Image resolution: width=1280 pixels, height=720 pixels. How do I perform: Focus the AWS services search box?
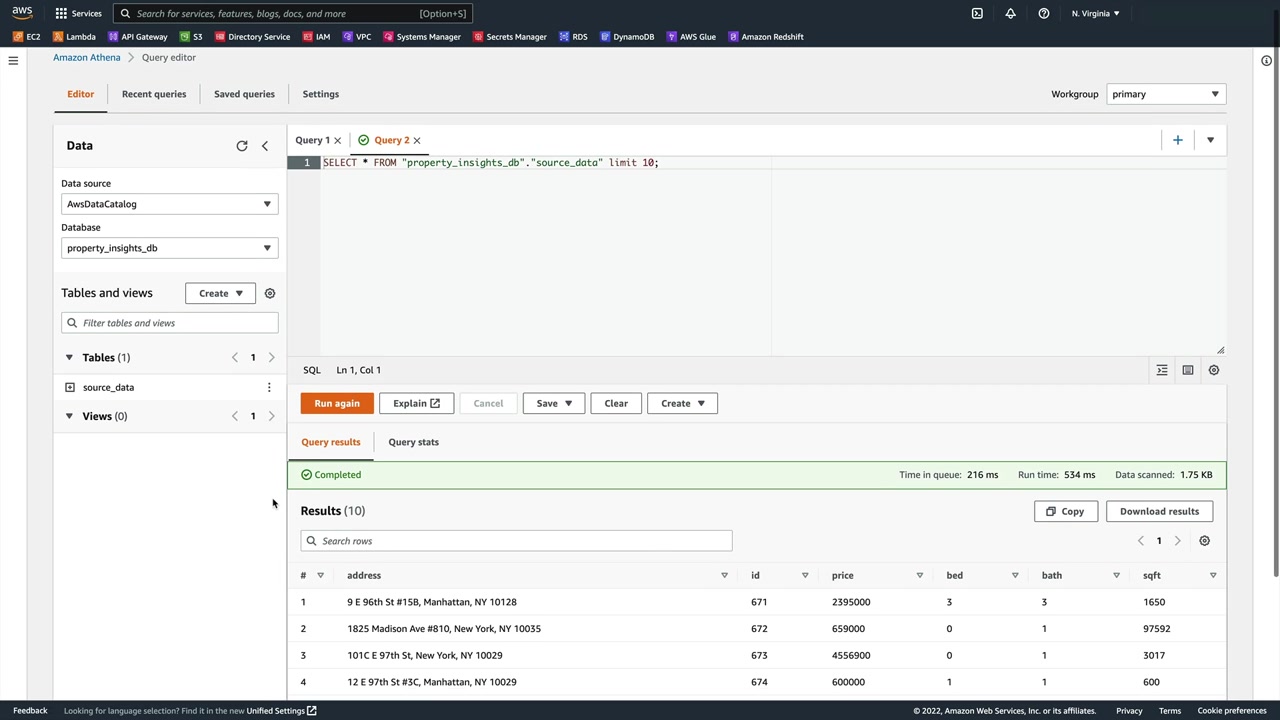click(292, 13)
